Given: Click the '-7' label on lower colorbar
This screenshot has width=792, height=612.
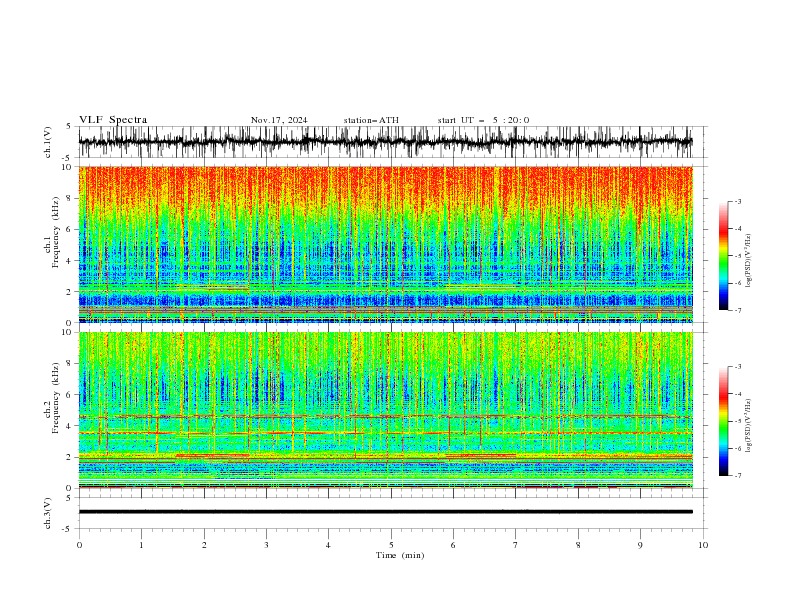Looking at the screenshot, I should pyautogui.click(x=737, y=476).
